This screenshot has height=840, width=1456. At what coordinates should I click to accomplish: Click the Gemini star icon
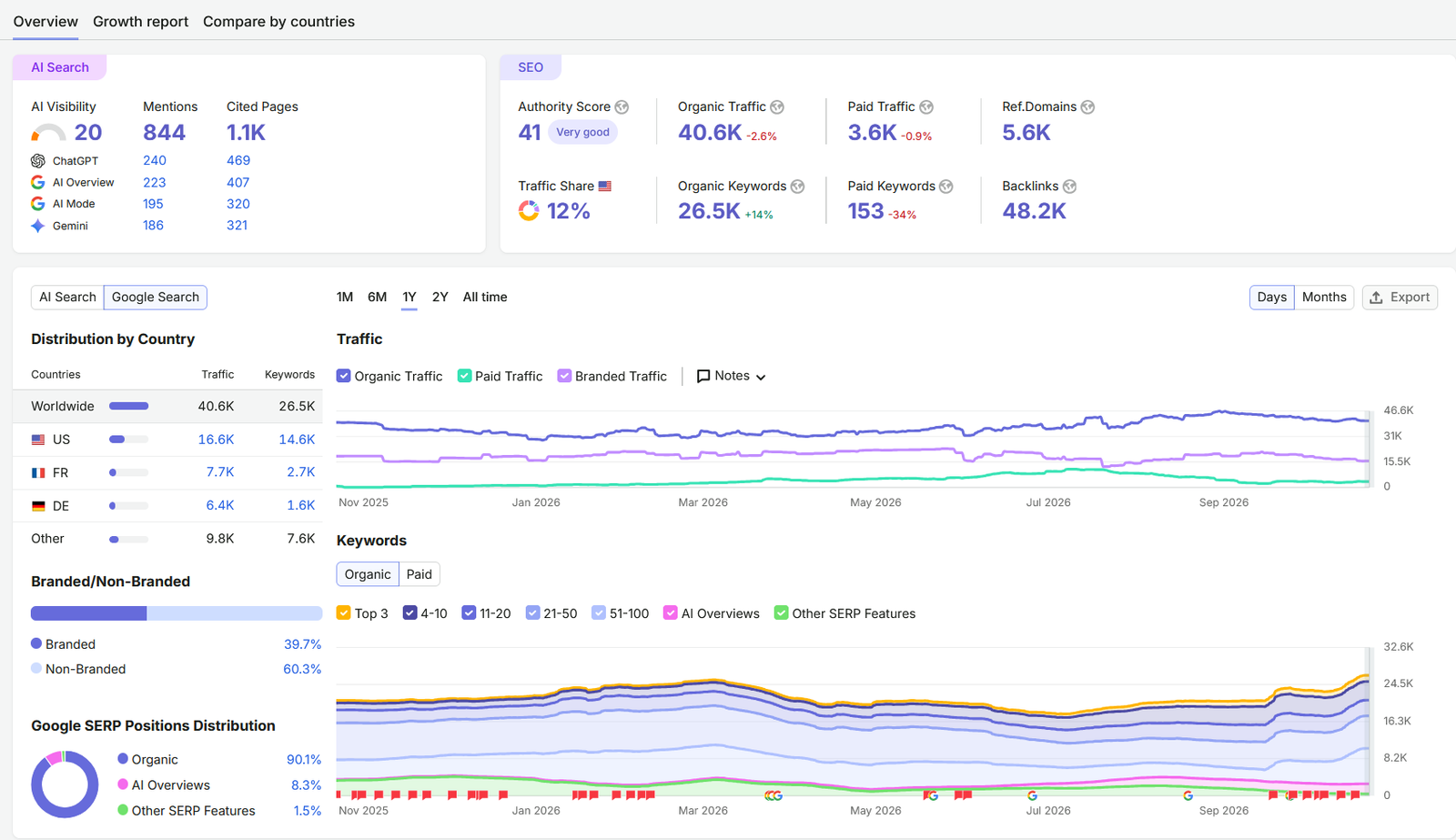click(38, 226)
